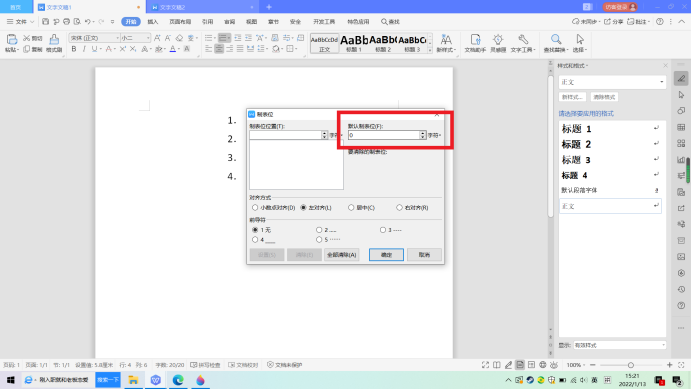692x389 pixels.
Task: Open the Edge browser from taskbar
Action: click(x=178, y=380)
